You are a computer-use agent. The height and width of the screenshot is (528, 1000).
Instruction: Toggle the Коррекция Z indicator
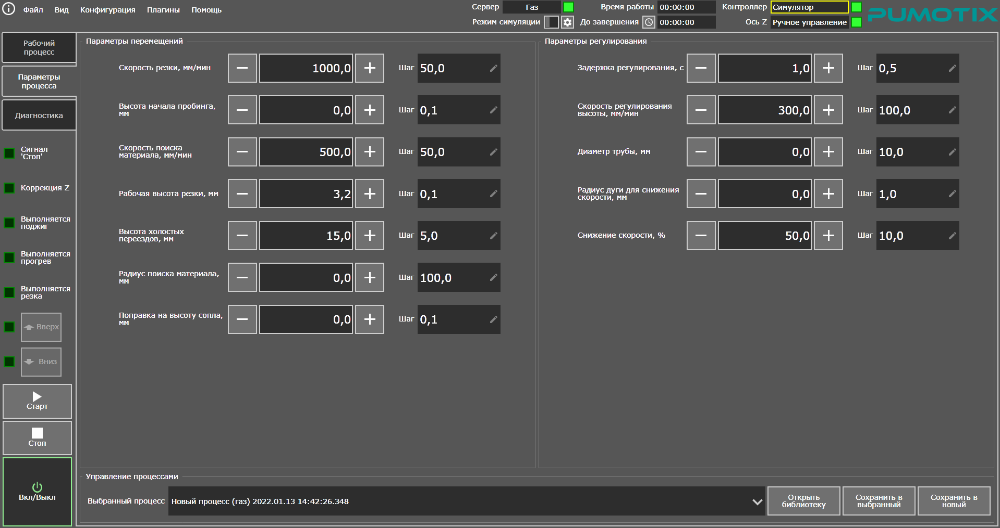pos(10,188)
